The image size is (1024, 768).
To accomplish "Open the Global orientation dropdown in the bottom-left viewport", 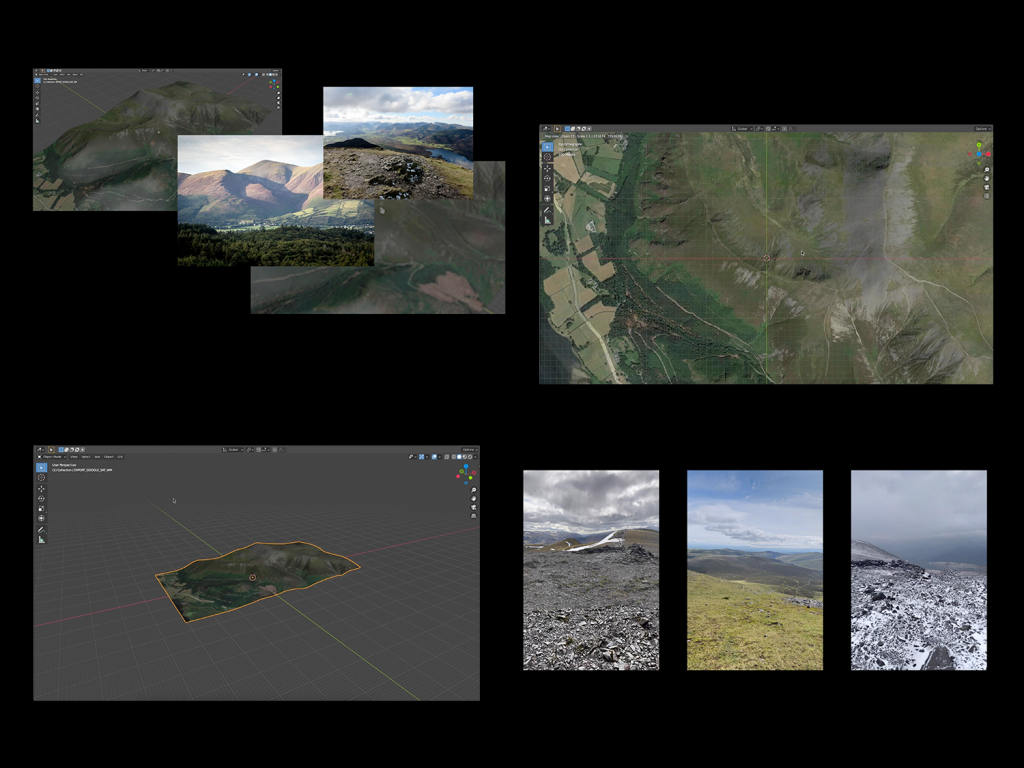I will 232,450.
